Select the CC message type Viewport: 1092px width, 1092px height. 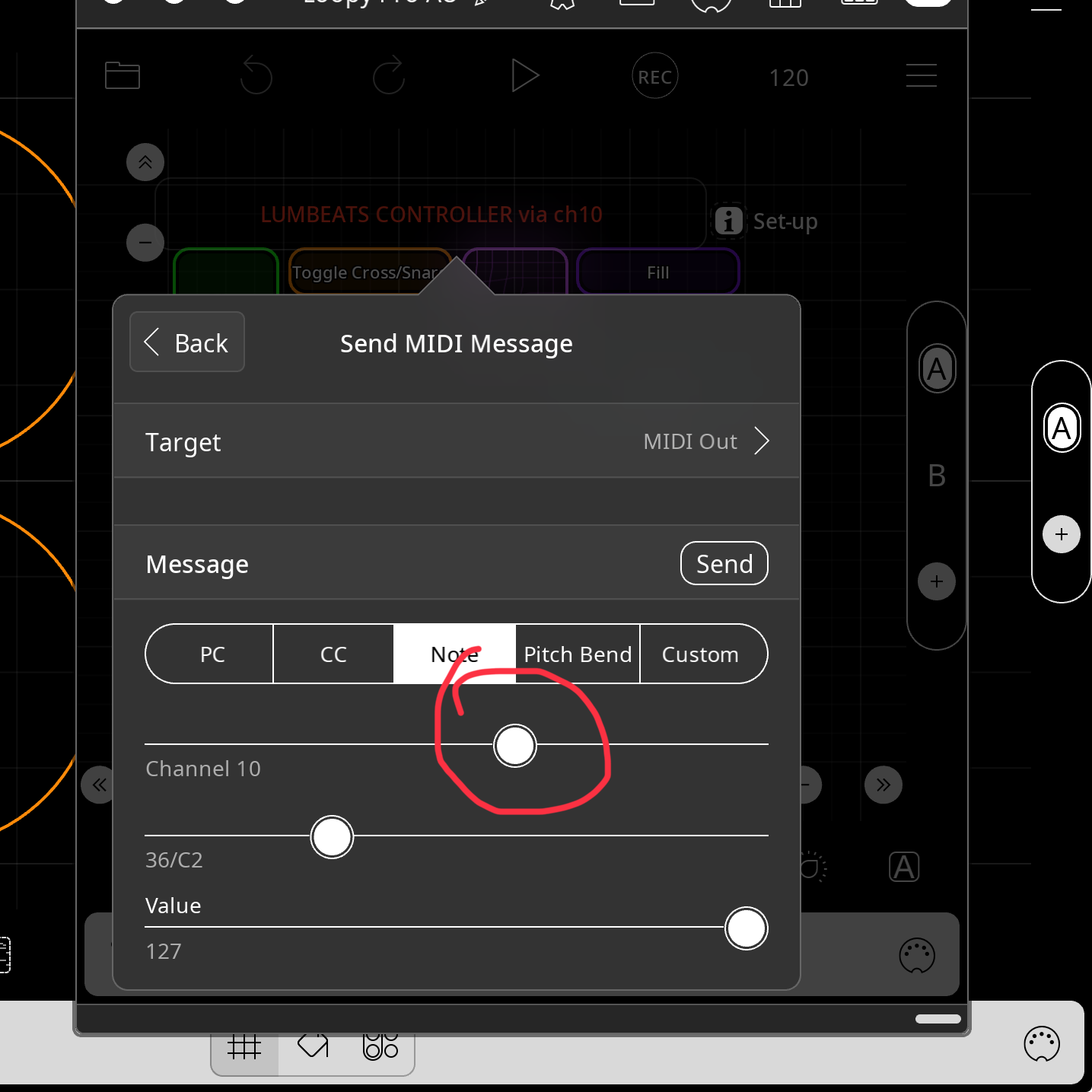point(333,654)
